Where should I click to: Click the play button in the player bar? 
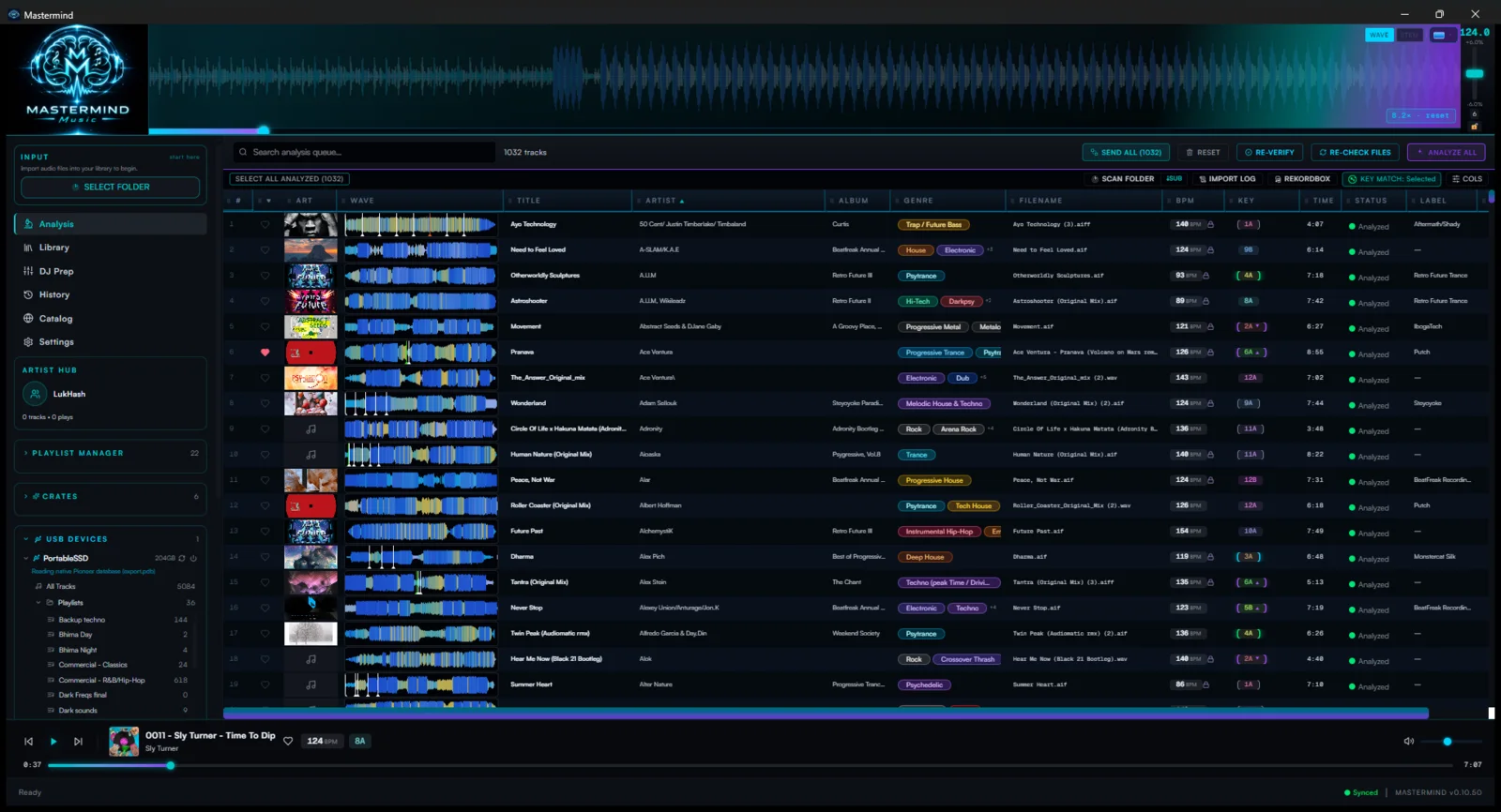53,742
